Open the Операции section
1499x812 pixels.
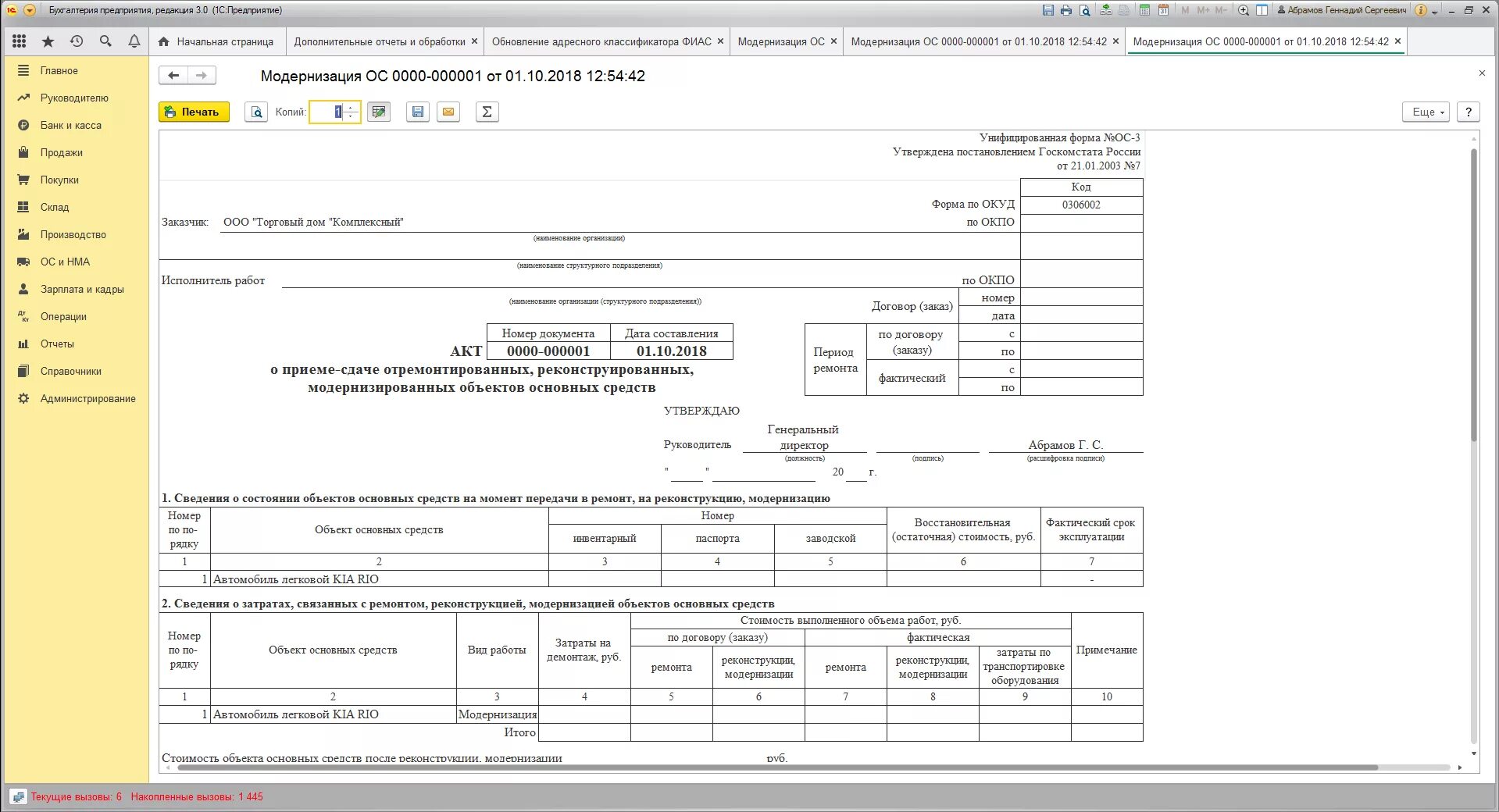[77, 316]
